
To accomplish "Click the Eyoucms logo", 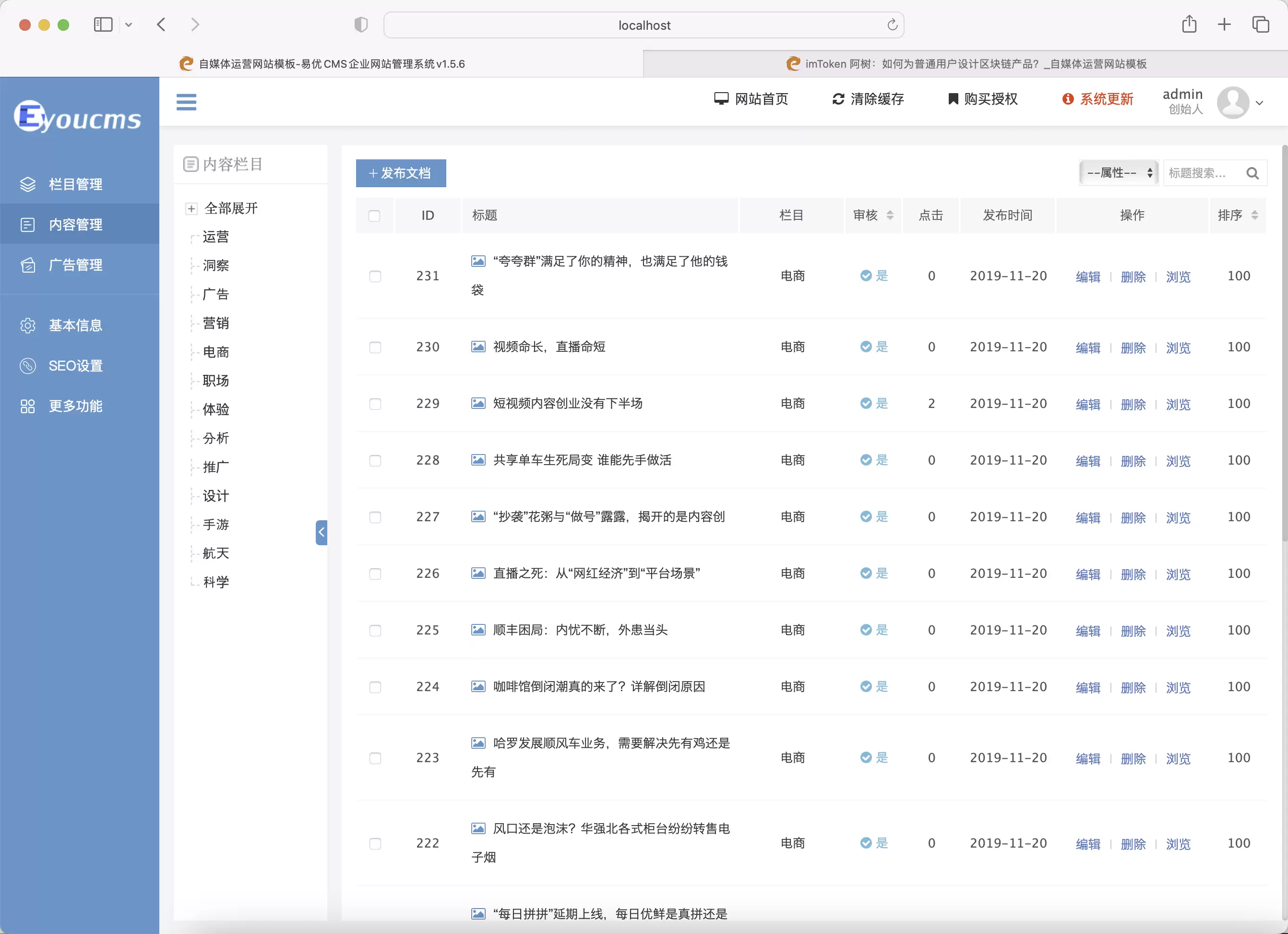I will click(78, 117).
